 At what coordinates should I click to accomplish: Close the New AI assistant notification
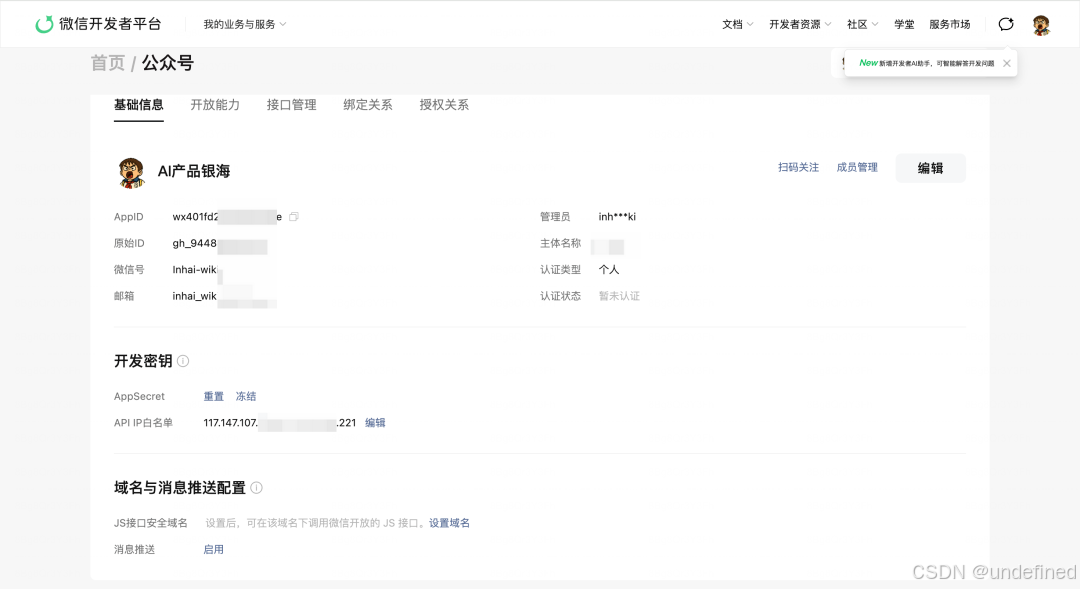click(1006, 63)
